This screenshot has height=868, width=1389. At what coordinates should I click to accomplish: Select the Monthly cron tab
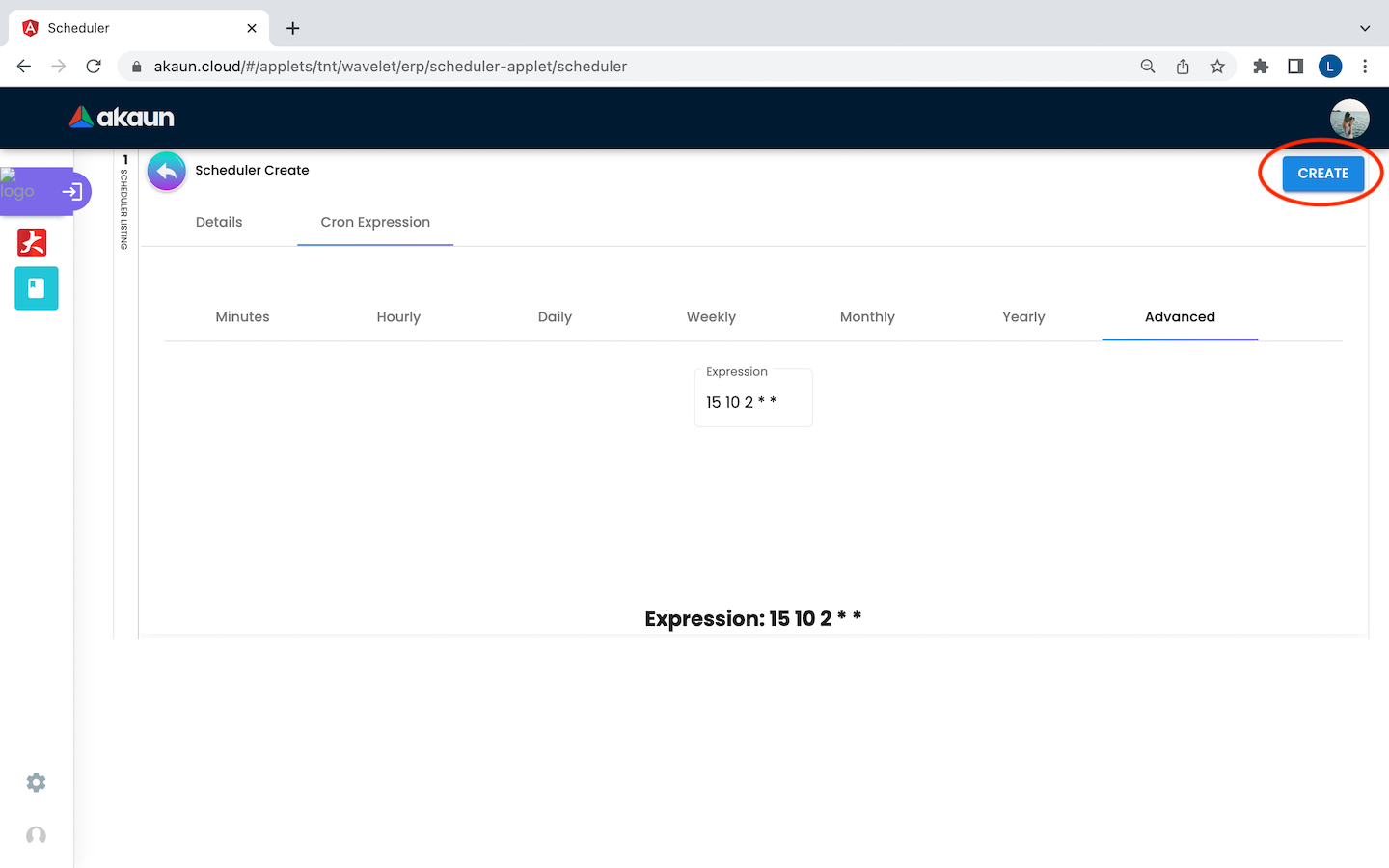pos(867,316)
